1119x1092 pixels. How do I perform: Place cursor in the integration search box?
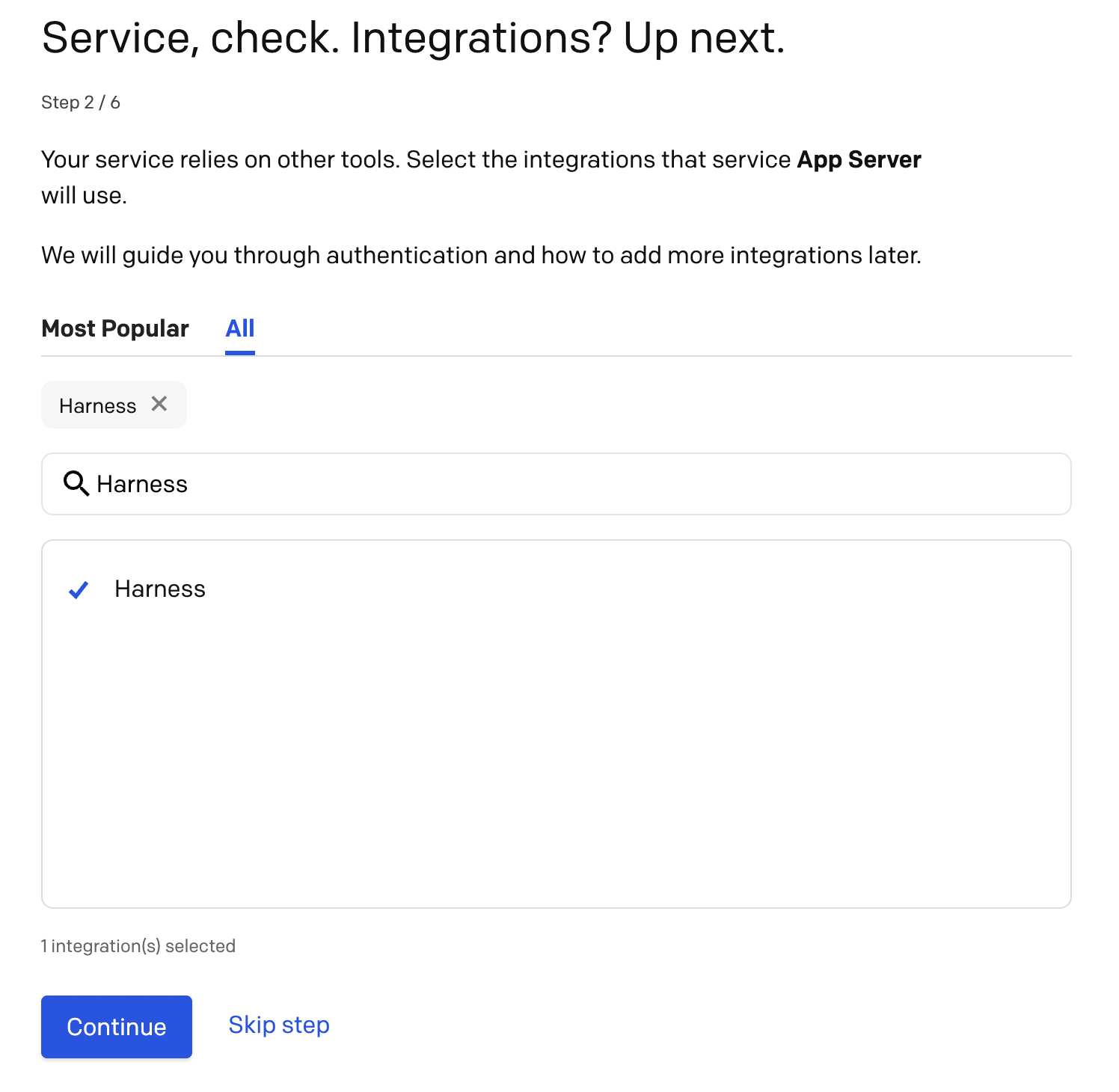(x=524, y=485)
